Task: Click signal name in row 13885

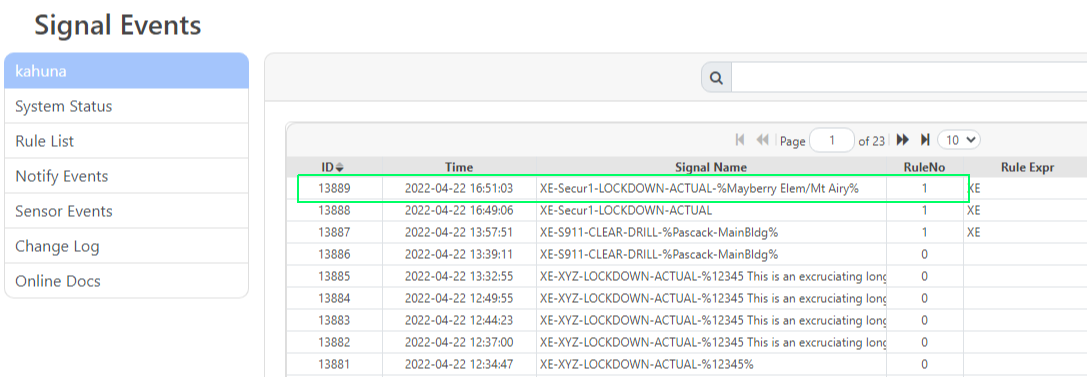Action: tap(713, 276)
